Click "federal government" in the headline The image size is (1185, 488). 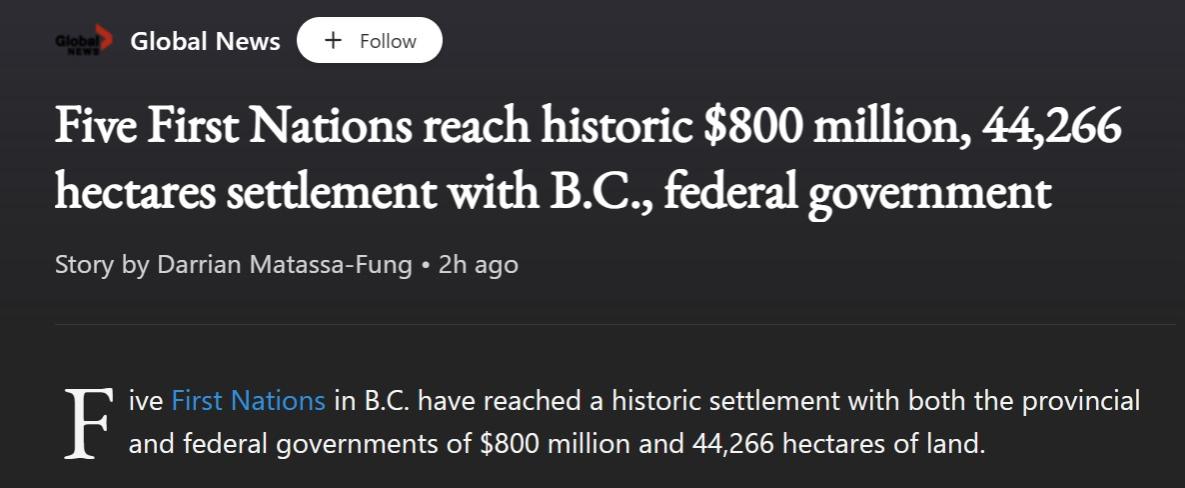pos(859,193)
